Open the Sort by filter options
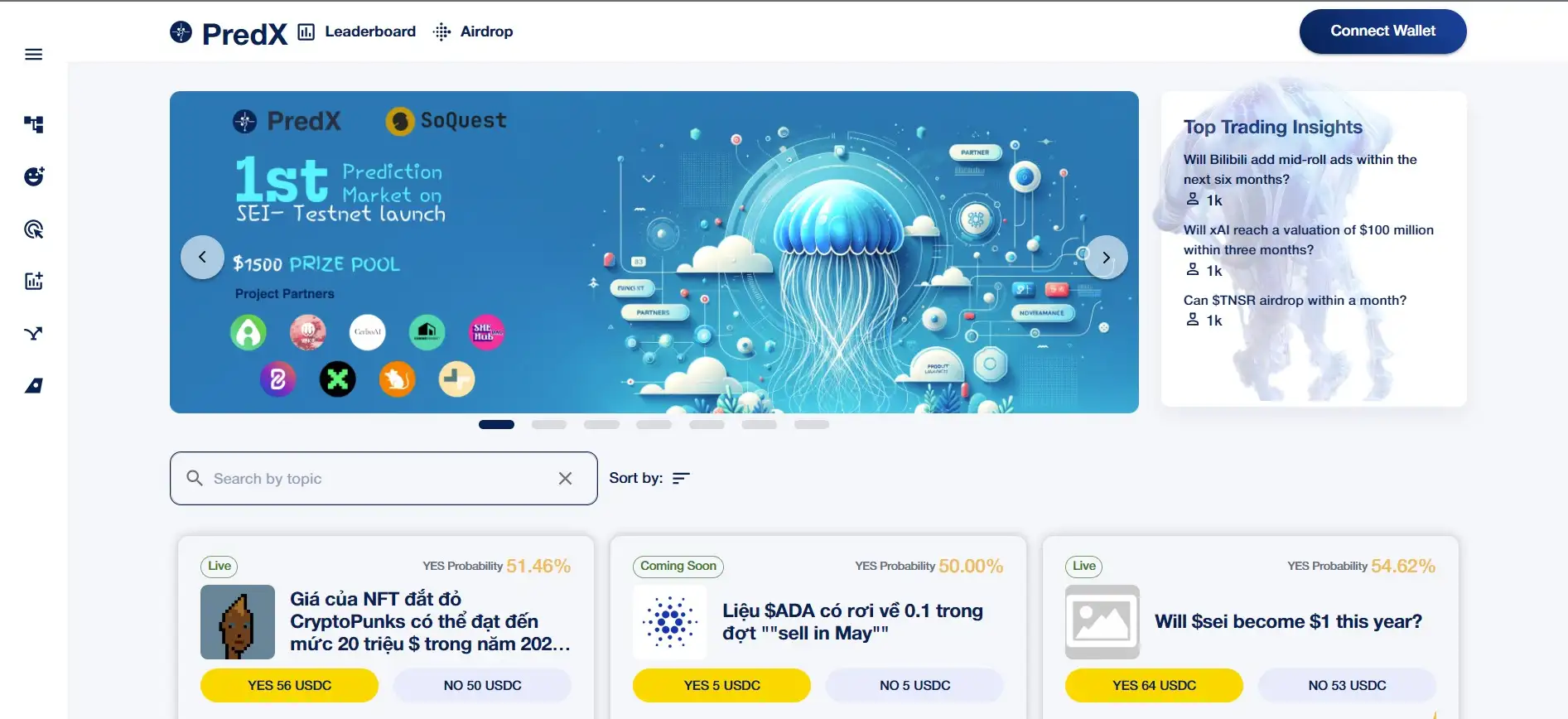Image resolution: width=1568 pixels, height=719 pixels. [681, 478]
